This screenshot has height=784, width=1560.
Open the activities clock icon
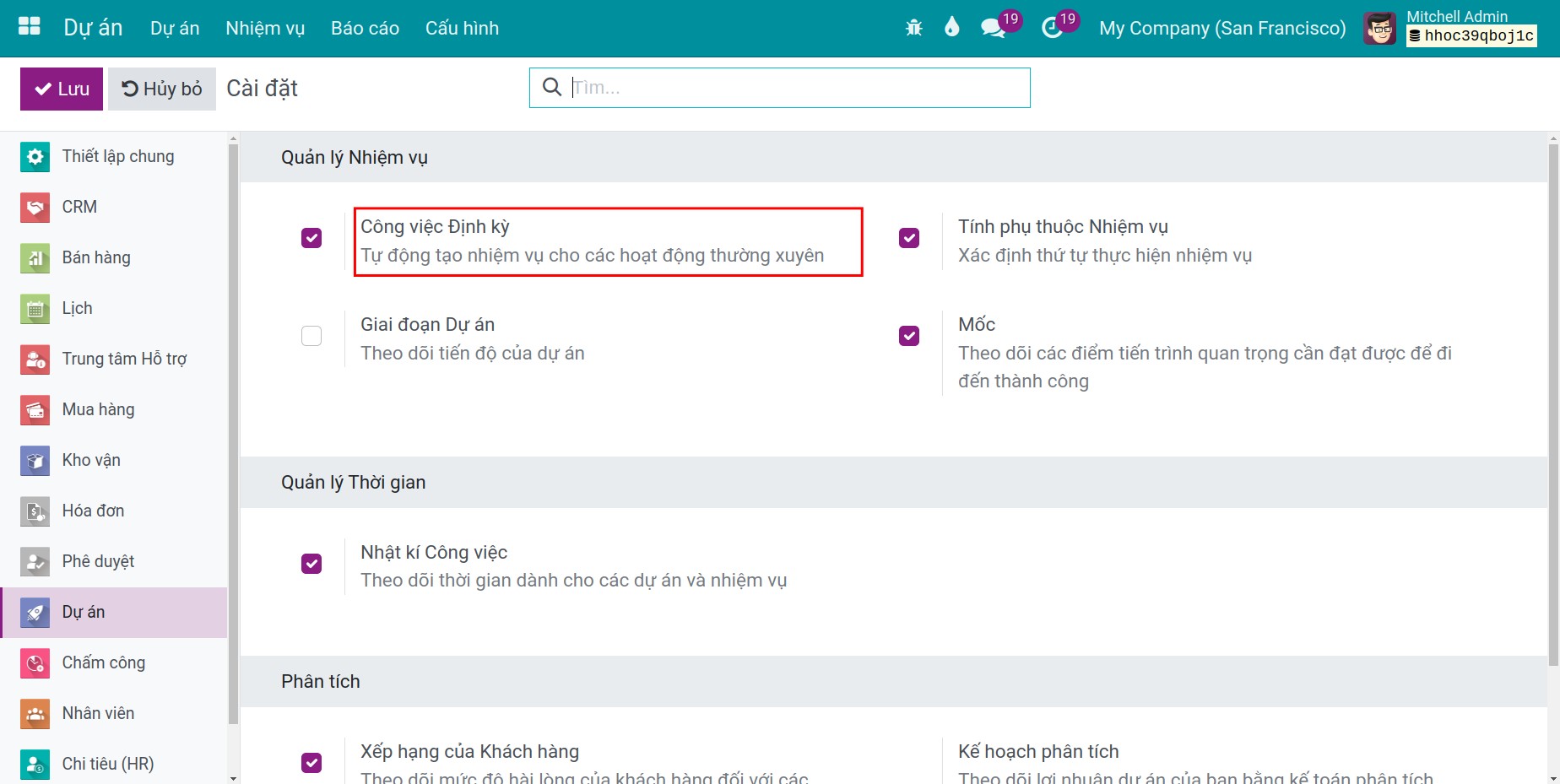pos(1052,28)
